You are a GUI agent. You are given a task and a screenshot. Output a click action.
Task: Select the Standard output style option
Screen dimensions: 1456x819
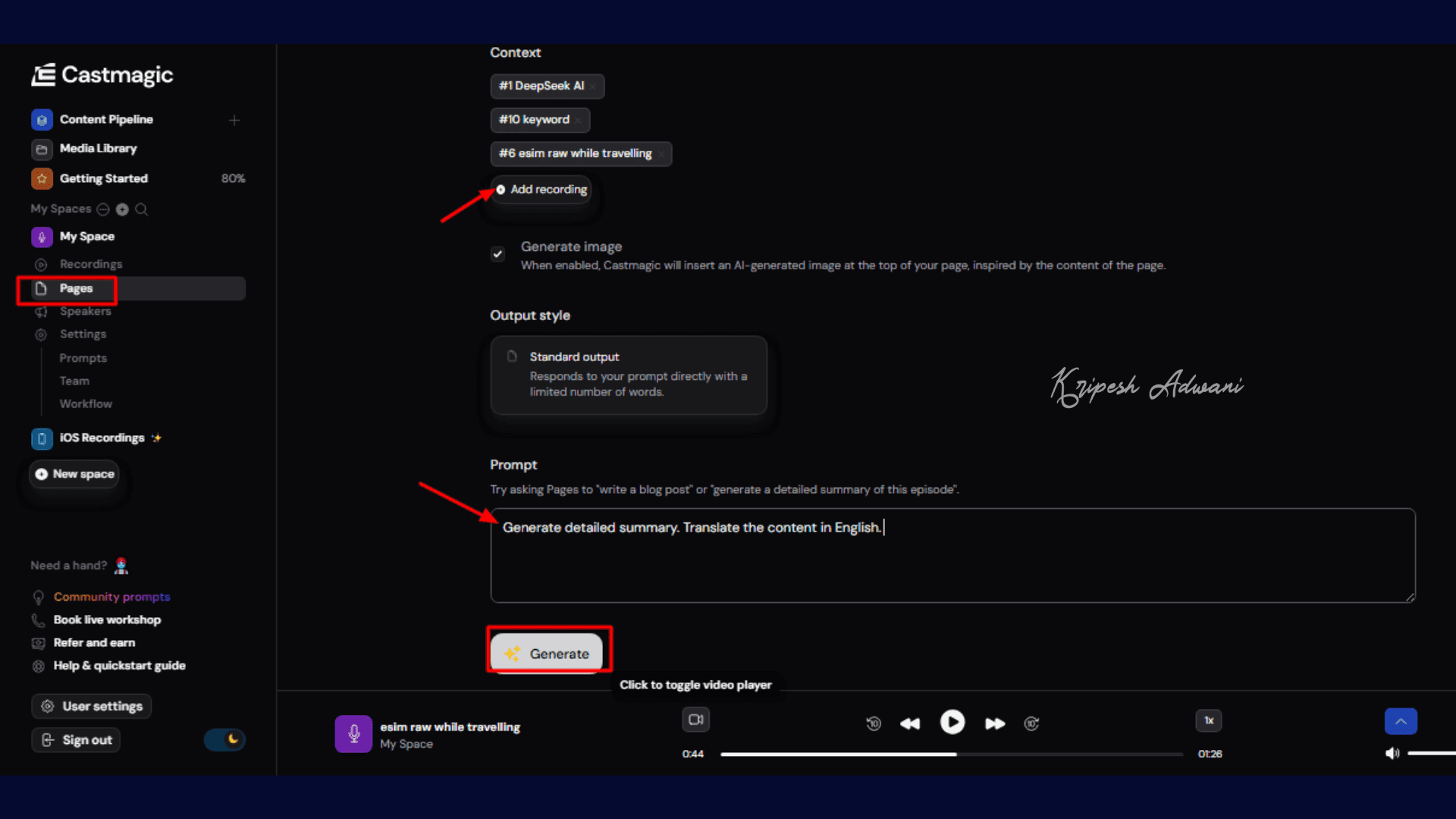pyautogui.click(x=629, y=375)
